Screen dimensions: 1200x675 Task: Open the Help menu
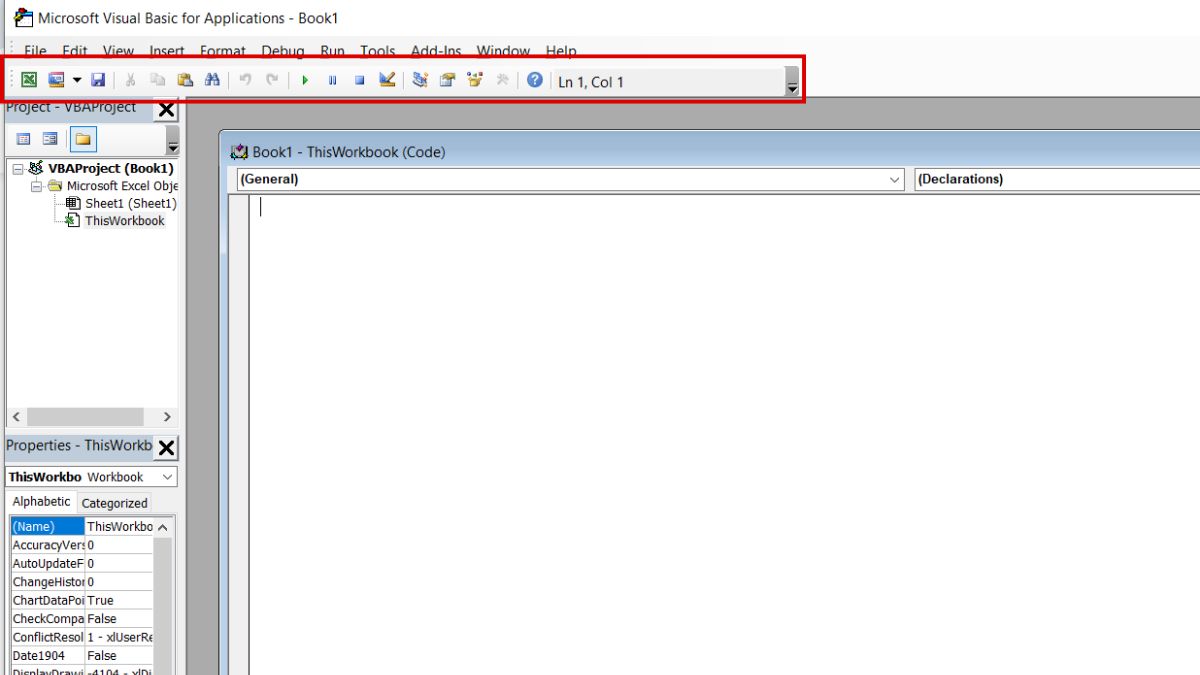click(561, 51)
